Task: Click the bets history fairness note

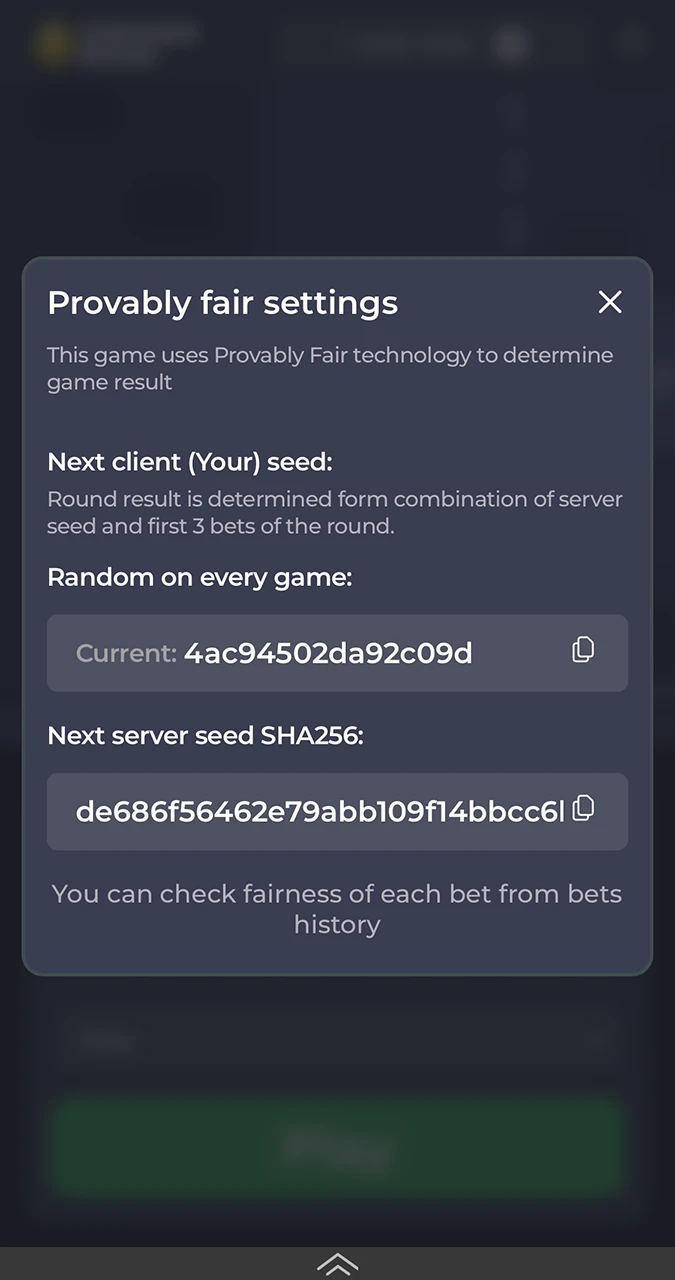Action: click(x=337, y=908)
